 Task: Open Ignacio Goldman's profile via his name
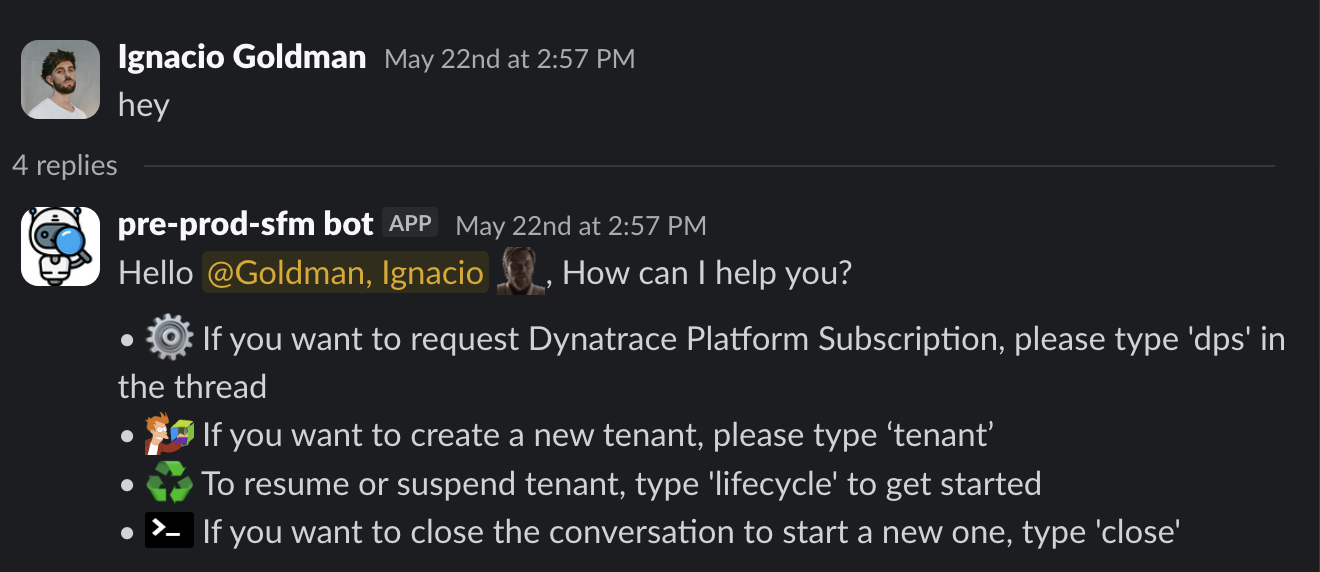coord(242,57)
